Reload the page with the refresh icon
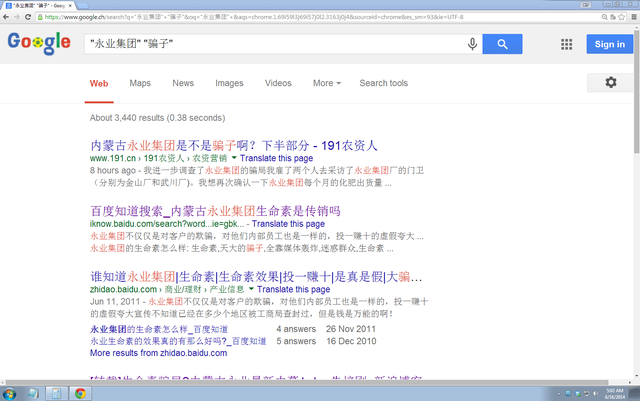The height and width of the screenshot is (401, 640). click(x=28, y=17)
